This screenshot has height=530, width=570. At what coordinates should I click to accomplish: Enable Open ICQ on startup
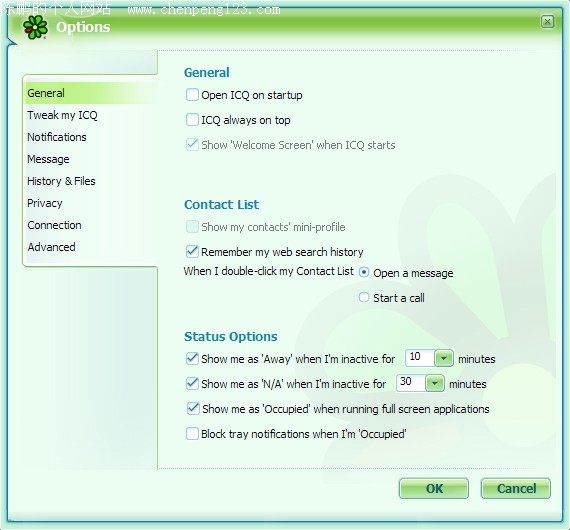(192, 95)
